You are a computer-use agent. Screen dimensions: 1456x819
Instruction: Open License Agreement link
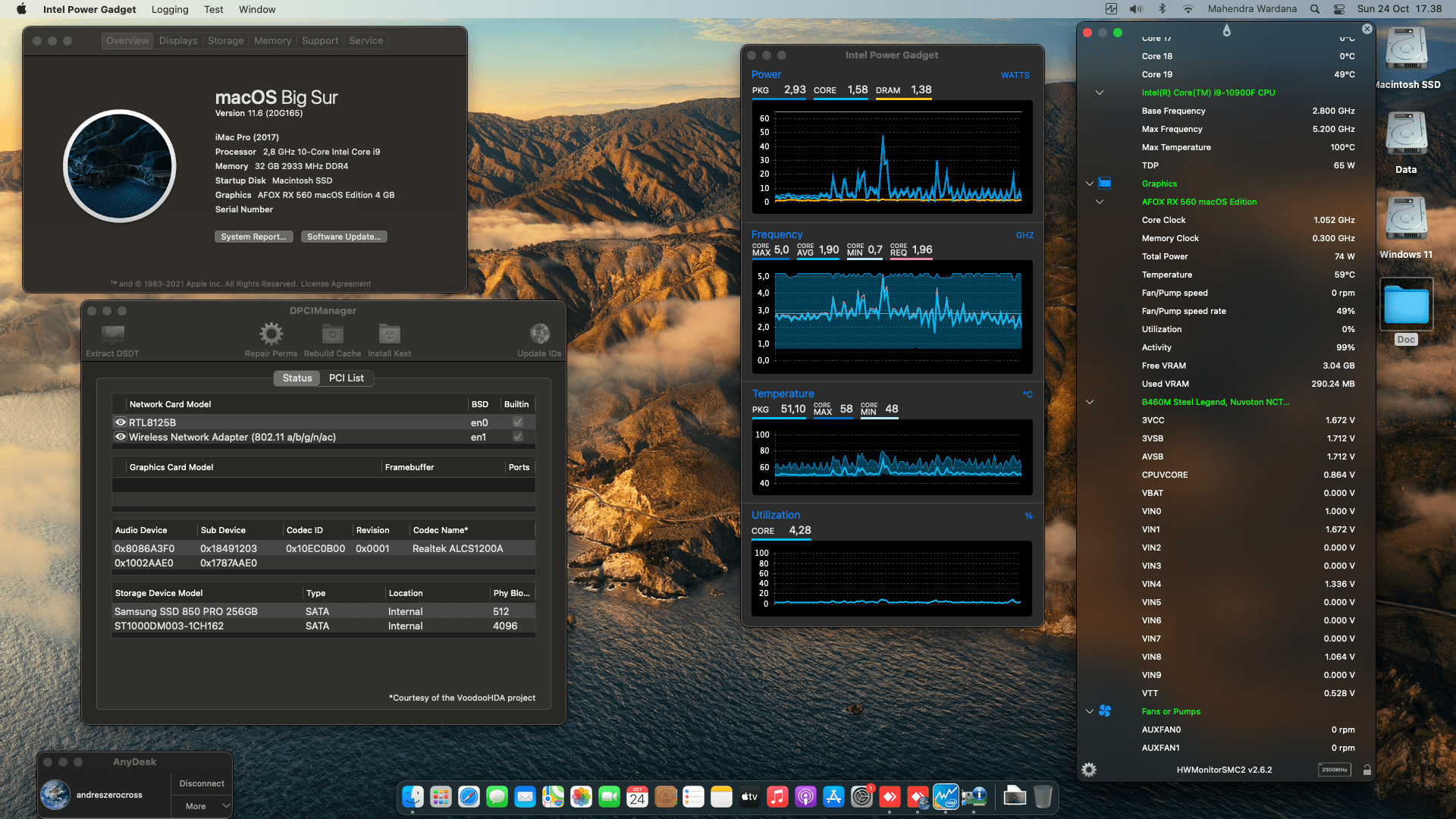pos(336,284)
